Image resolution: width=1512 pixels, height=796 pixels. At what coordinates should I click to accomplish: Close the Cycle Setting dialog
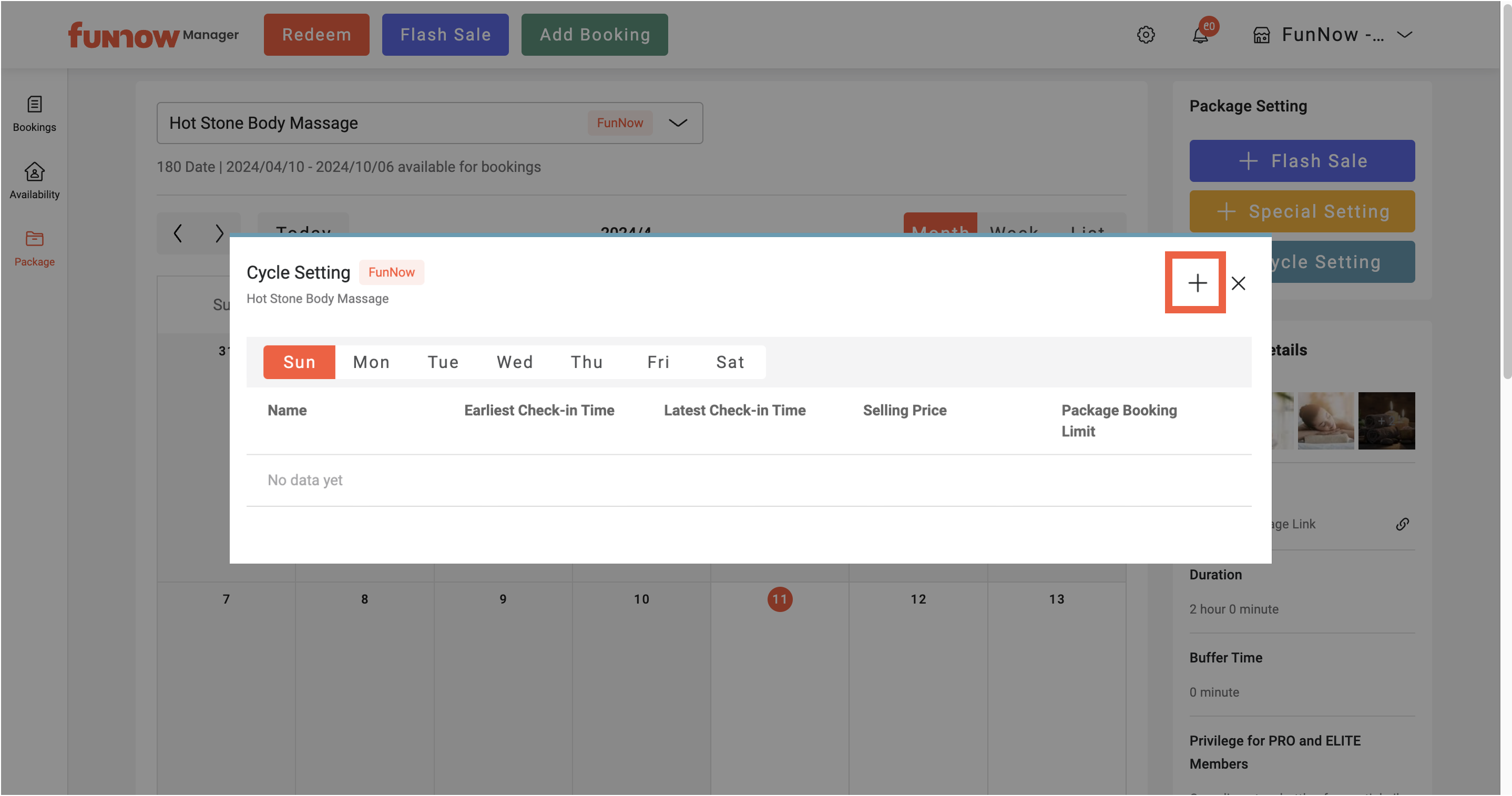coord(1238,283)
